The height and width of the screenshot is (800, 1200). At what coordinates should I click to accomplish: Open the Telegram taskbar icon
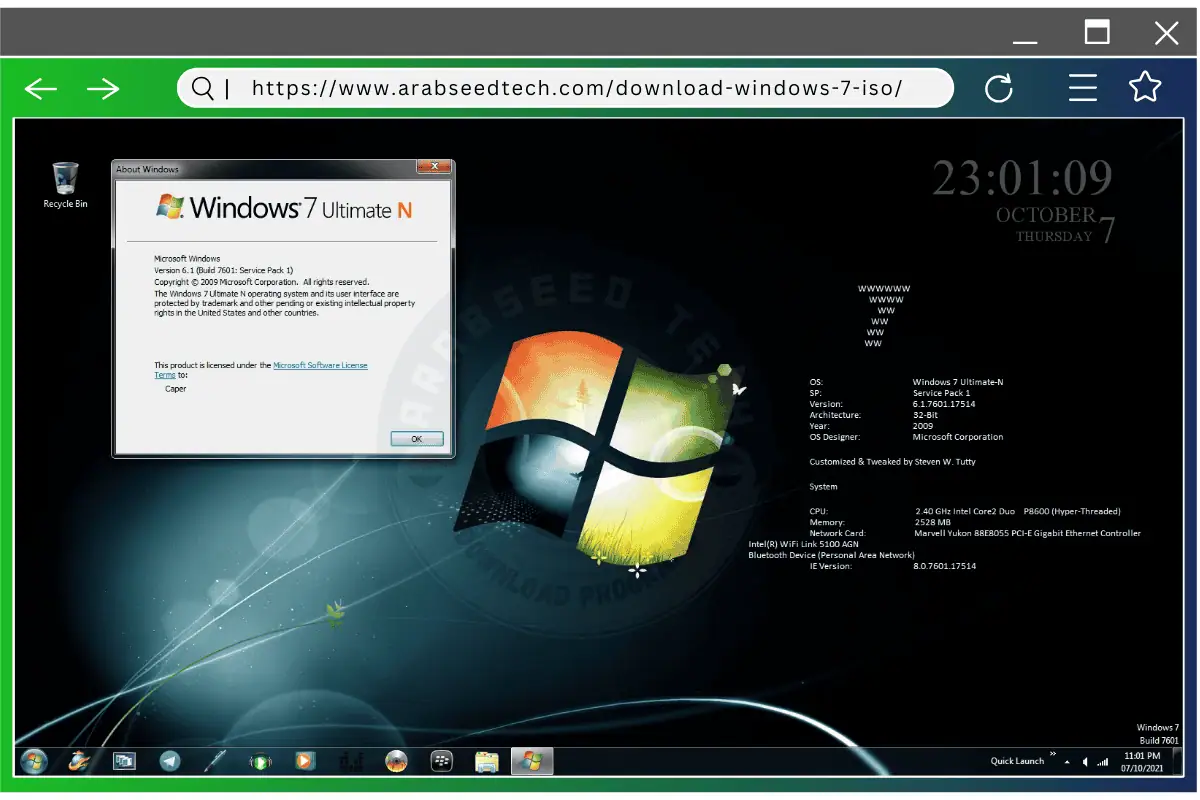coord(170,761)
